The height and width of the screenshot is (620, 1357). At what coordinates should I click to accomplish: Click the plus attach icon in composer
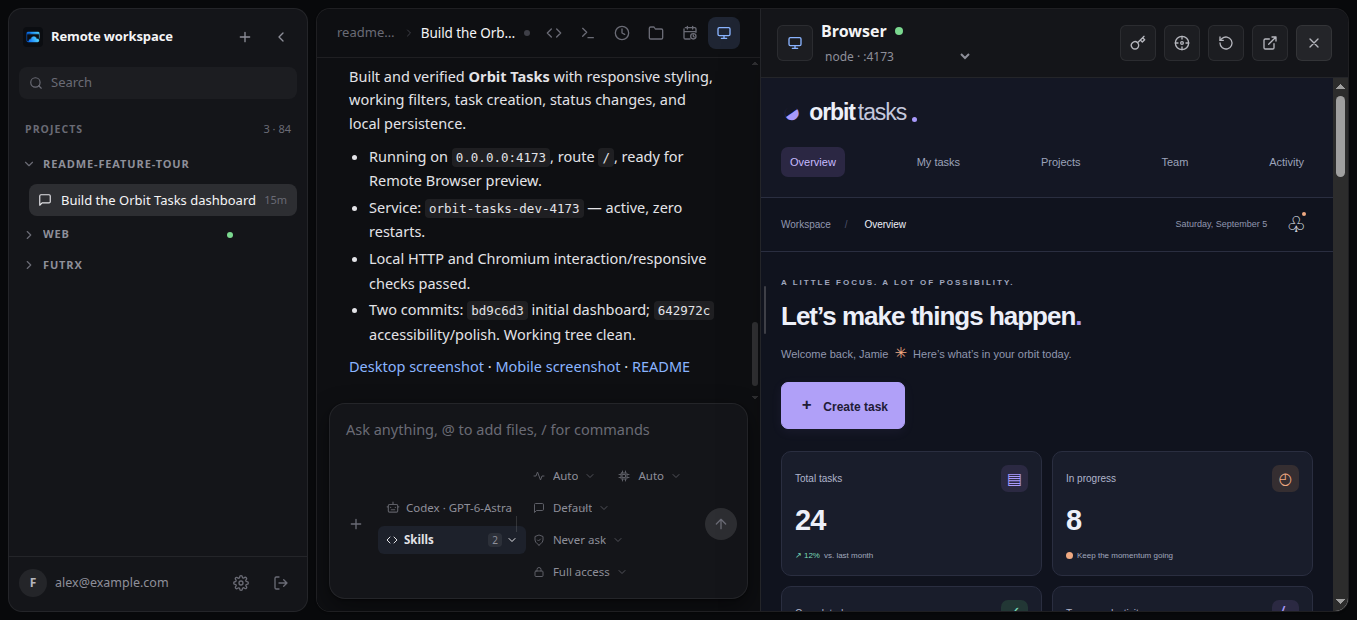coord(356,524)
